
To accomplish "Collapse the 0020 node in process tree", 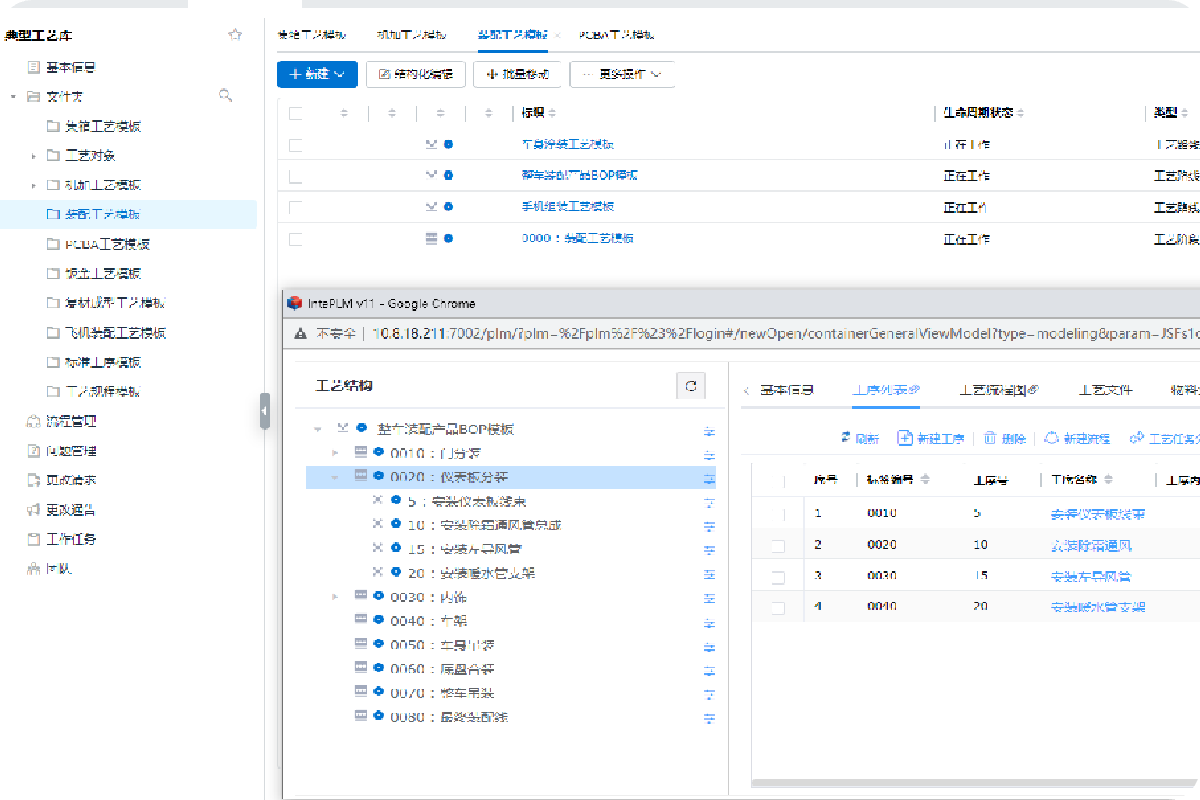I will coord(336,478).
